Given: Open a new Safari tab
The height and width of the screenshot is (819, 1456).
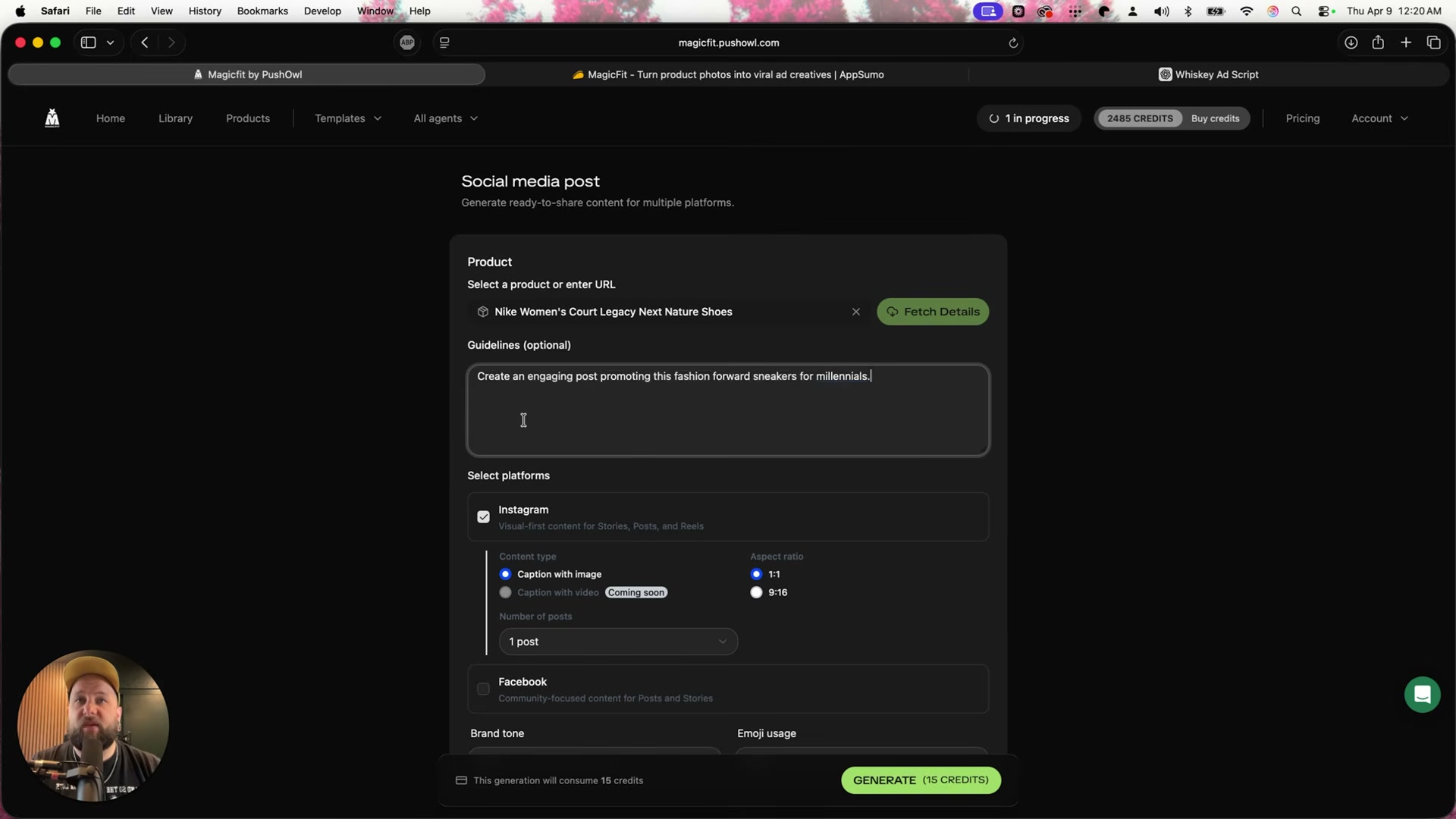Looking at the screenshot, I should (x=1406, y=42).
